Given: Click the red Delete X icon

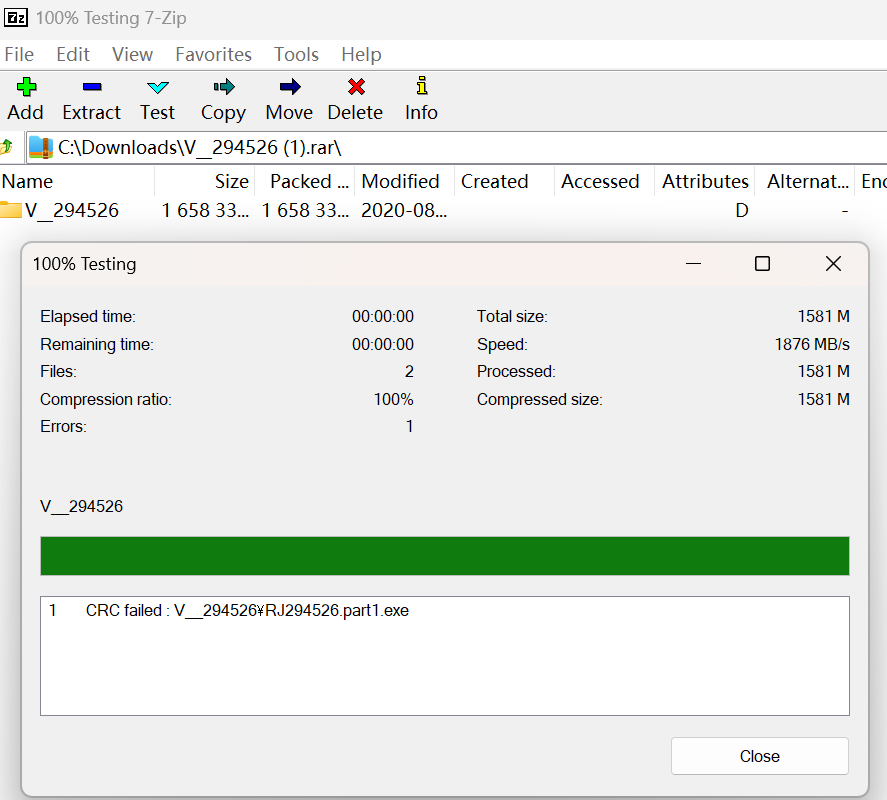Looking at the screenshot, I should [x=355, y=87].
